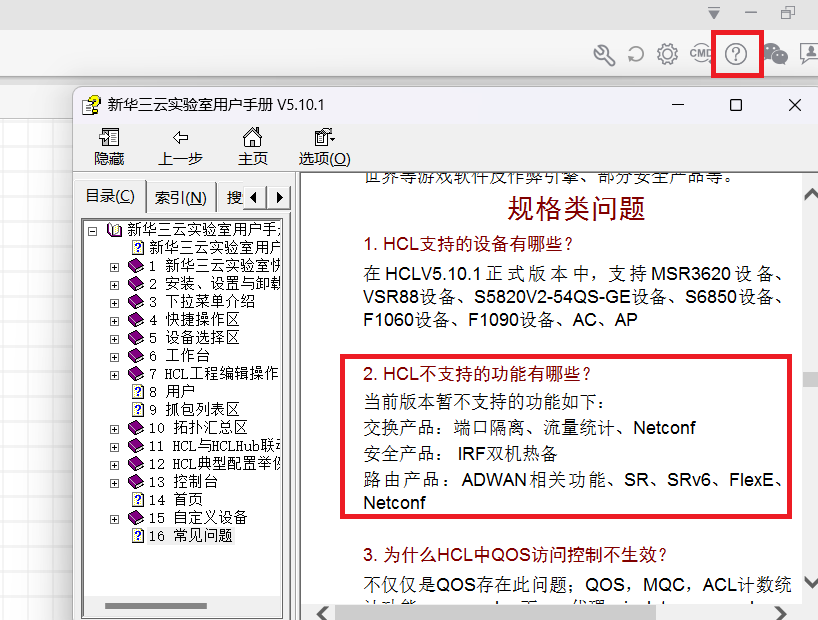Expand chapter 10 拓扑汇总区 node
Viewport: 818px width, 620px height.
coord(114,429)
